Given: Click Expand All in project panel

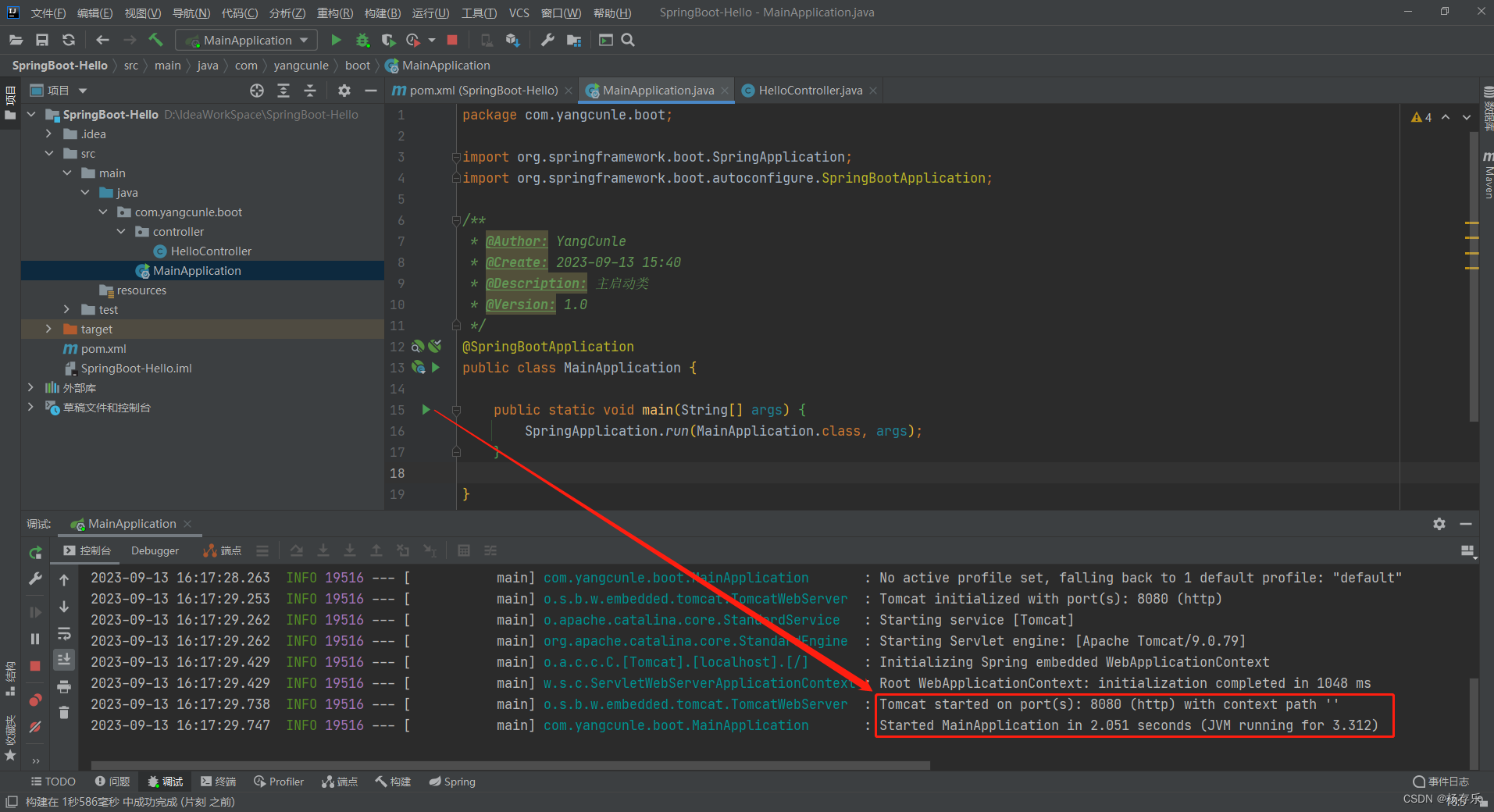Looking at the screenshot, I should 283,91.
